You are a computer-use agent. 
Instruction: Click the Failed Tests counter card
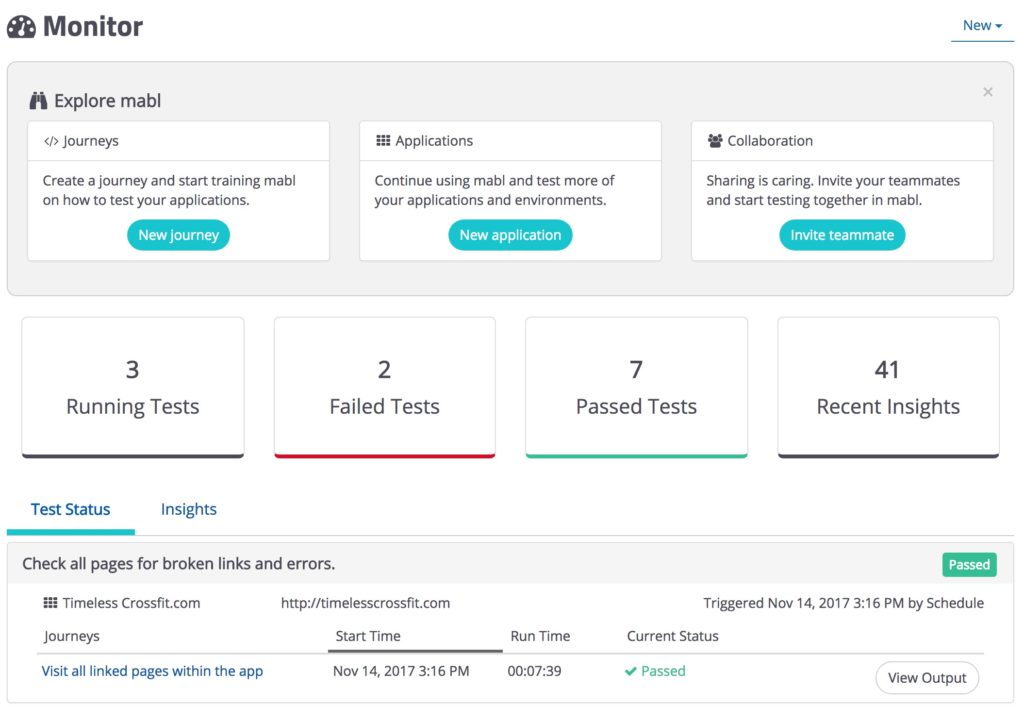coord(384,387)
